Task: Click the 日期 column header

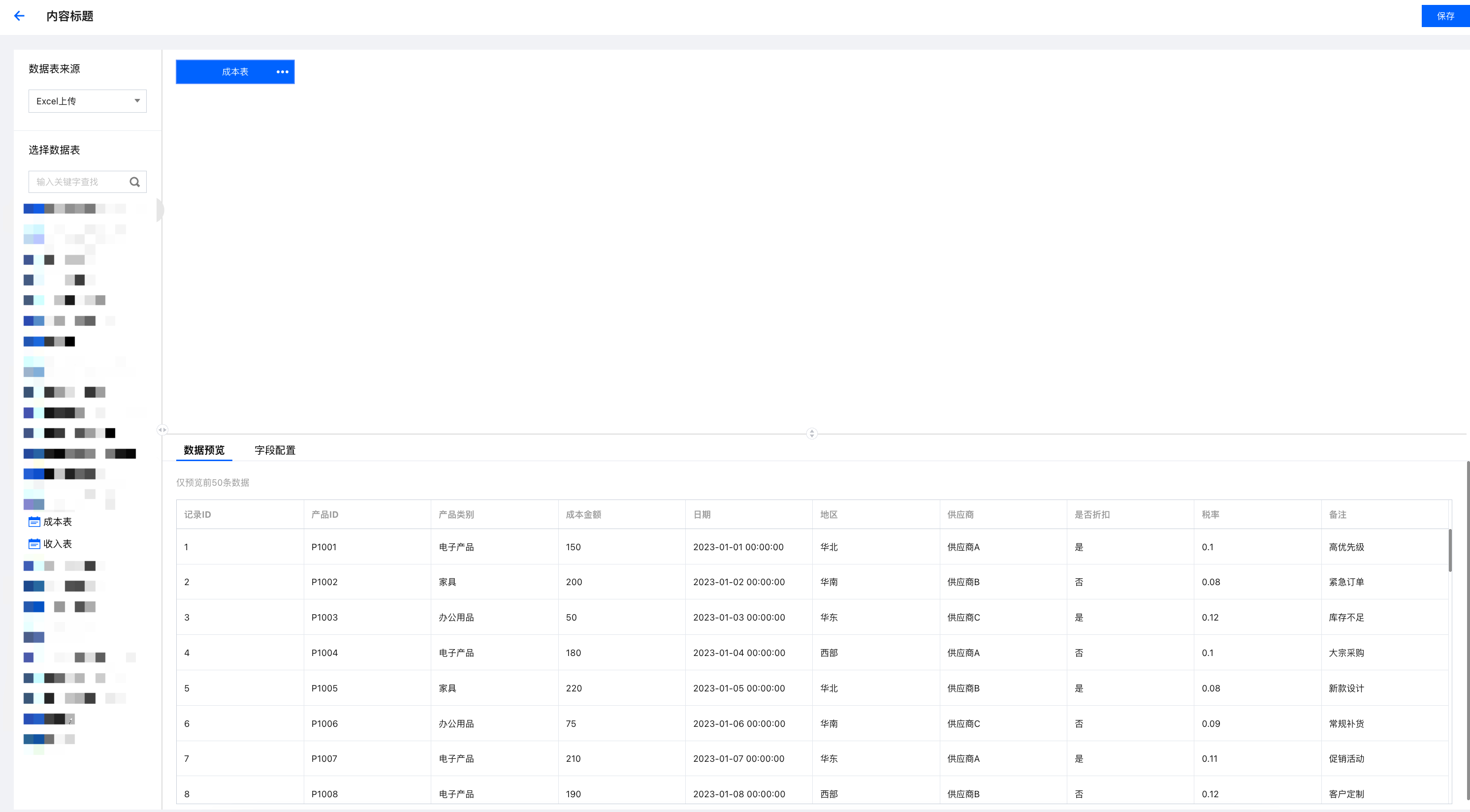Action: (702, 515)
